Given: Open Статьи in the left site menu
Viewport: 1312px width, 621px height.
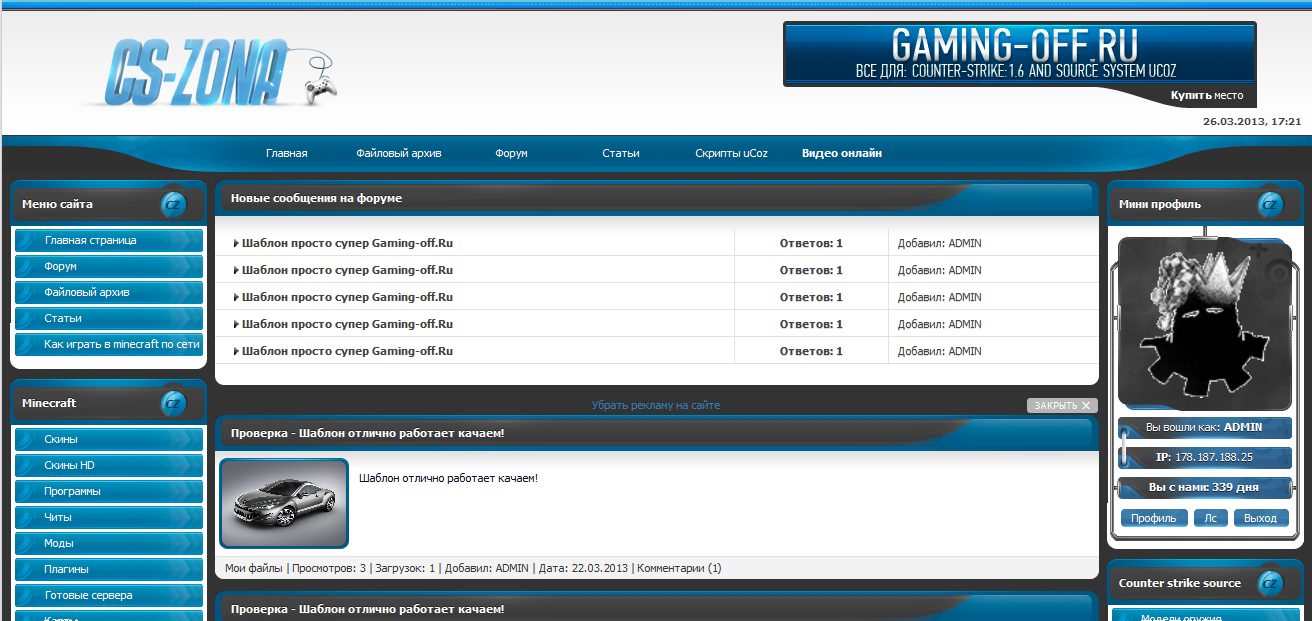Looking at the screenshot, I should [109, 318].
